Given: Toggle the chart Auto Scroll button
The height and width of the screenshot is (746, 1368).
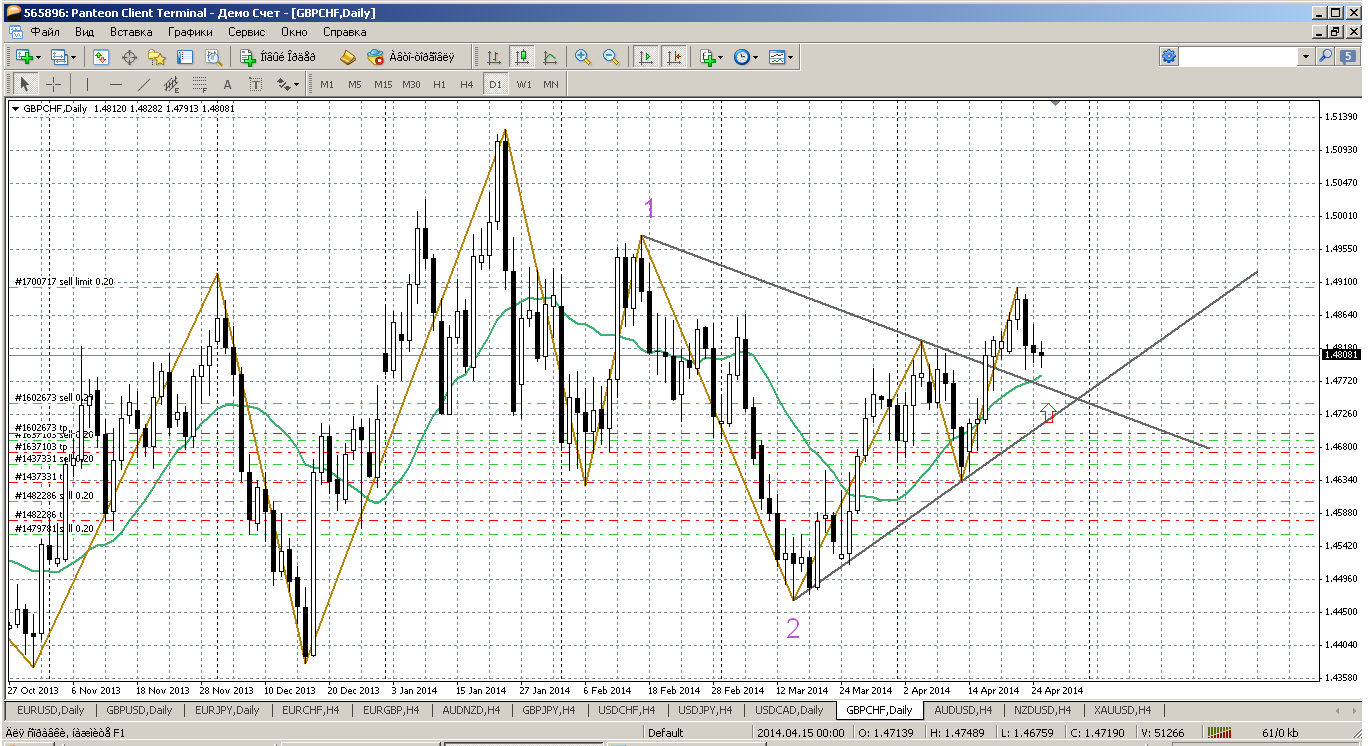Looking at the screenshot, I should tap(646, 58).
